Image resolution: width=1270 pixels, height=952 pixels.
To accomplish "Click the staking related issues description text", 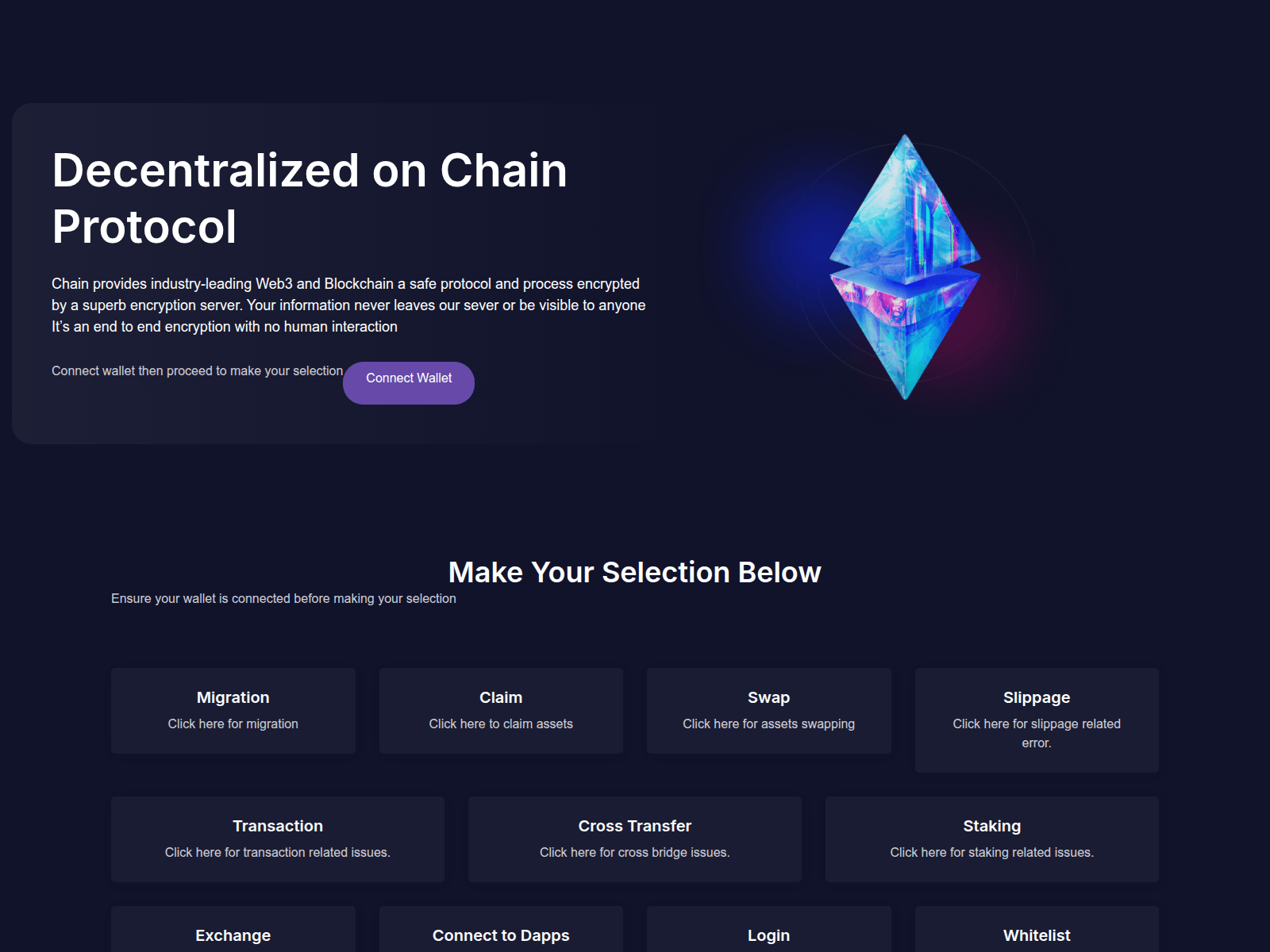I will (991, 852).
